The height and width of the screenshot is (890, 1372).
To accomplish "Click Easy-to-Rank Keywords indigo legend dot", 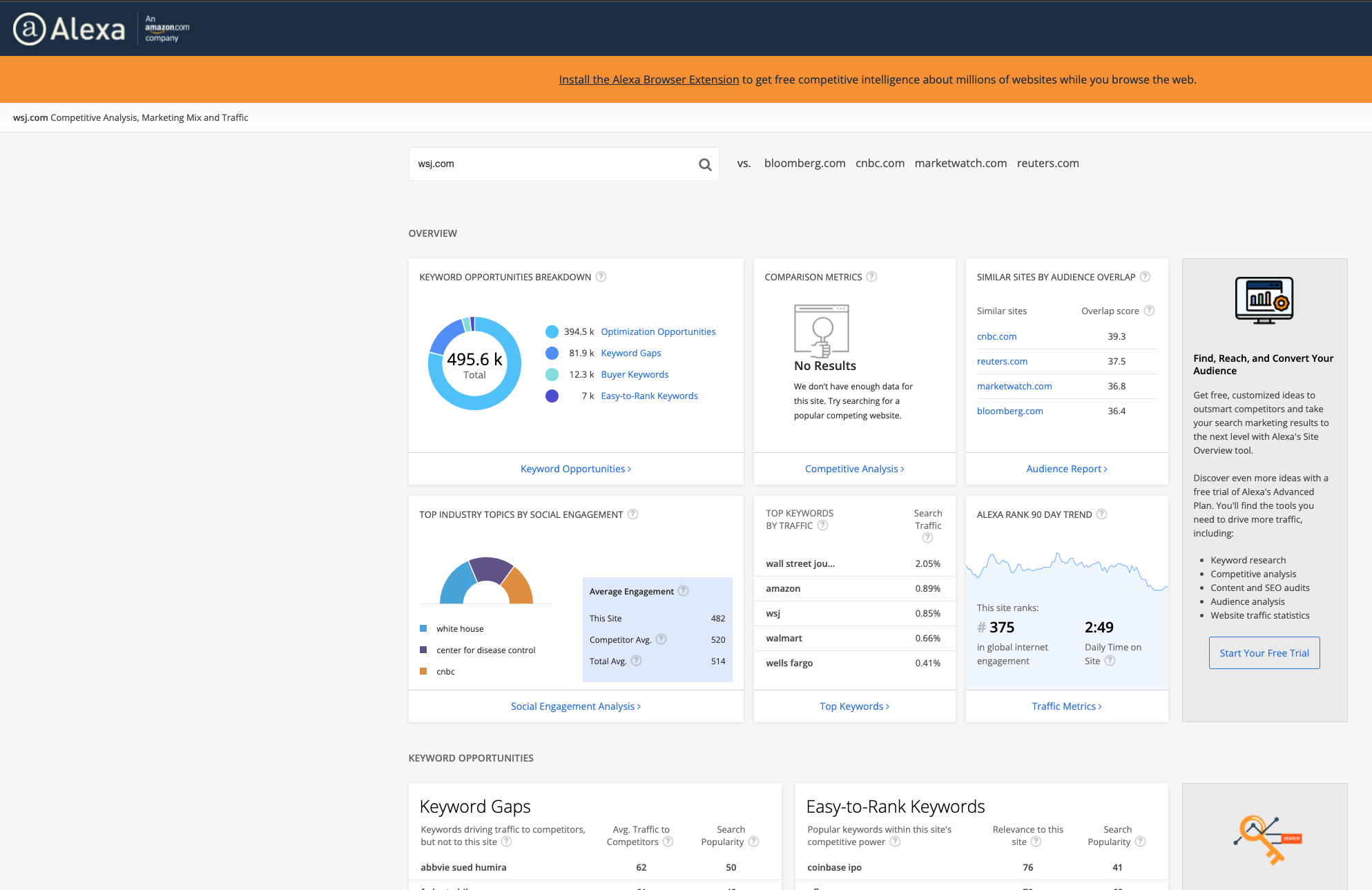I will click(552, 396).
